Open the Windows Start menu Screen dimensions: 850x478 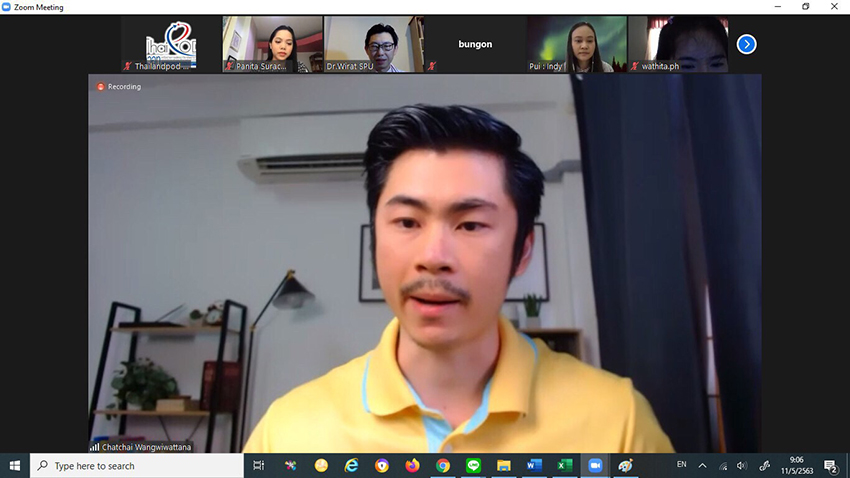click(15, 466)
